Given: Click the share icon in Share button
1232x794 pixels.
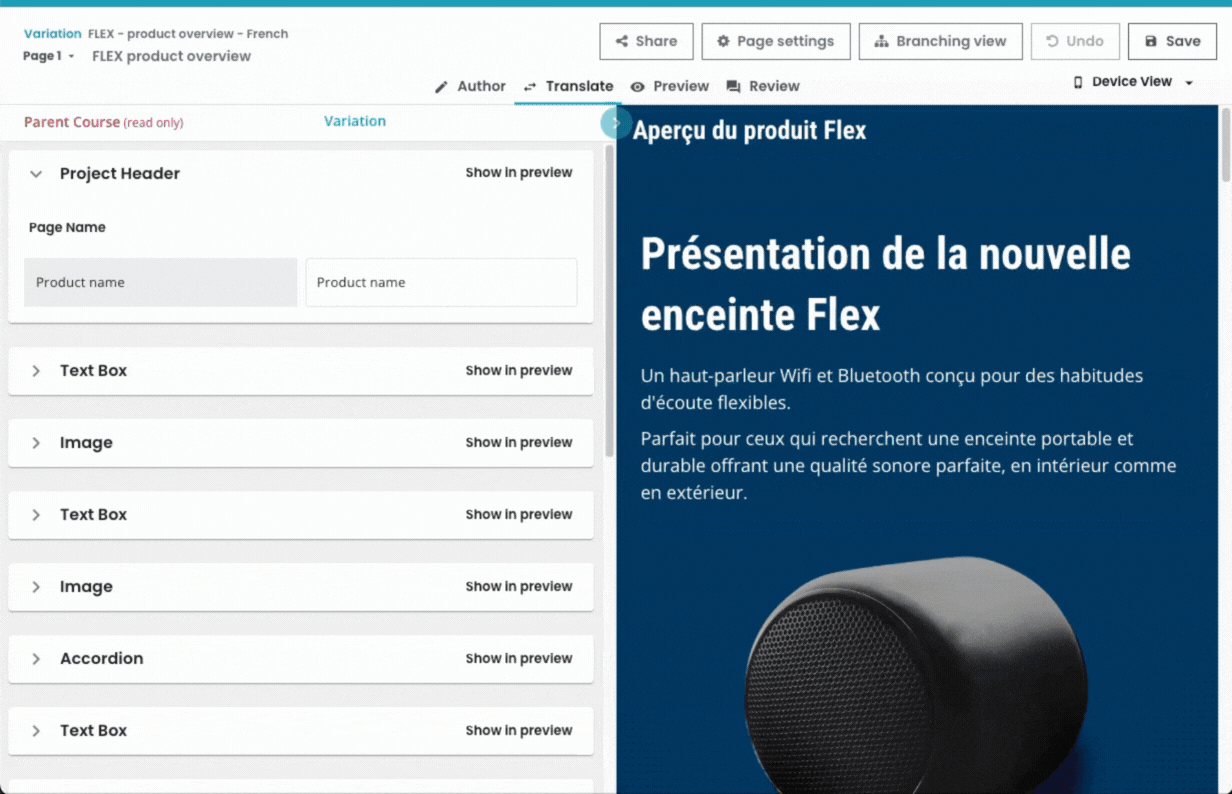Looking at the screenshot, I should pyautogui.click(x=622, y=41).
